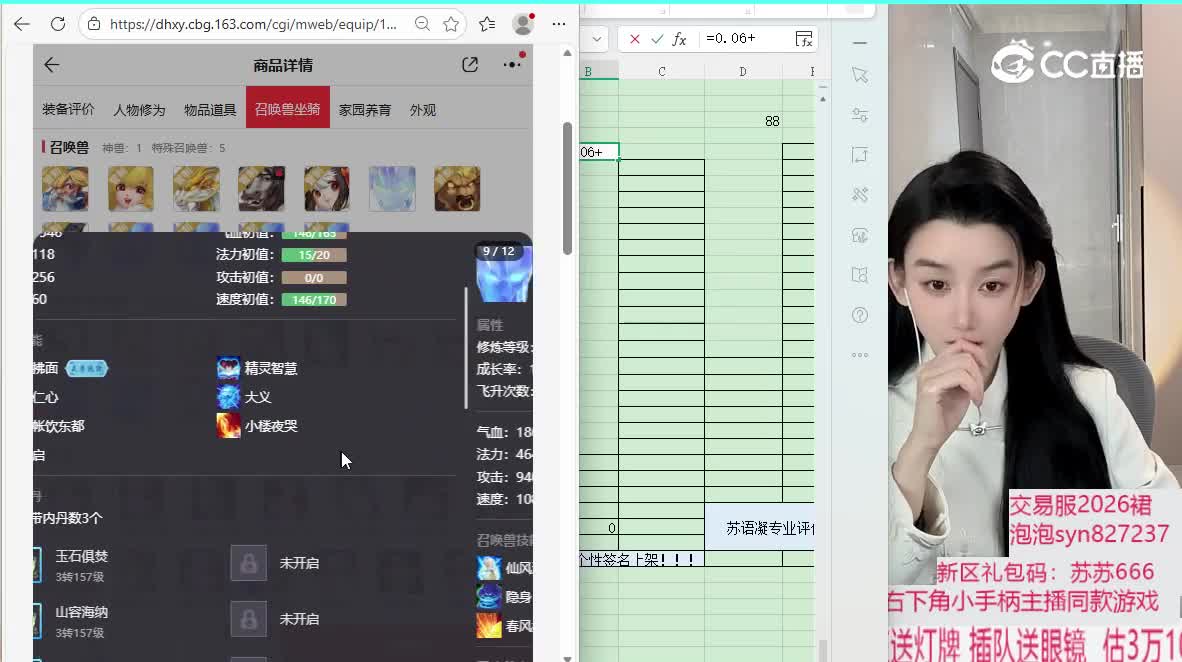The height and width of the screenshot is (662, 1182).
Task: Expand the cell name box dropdown
Action: 596,39
